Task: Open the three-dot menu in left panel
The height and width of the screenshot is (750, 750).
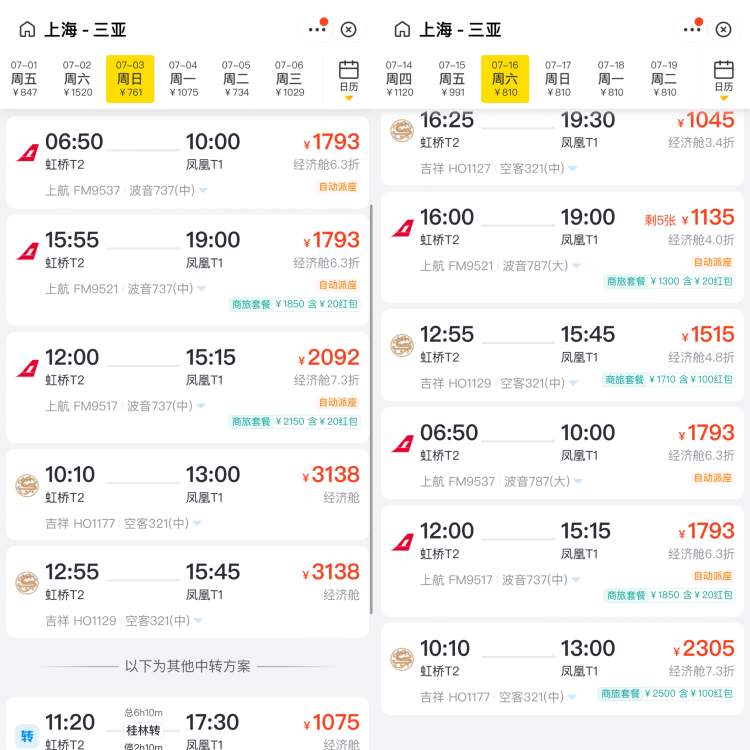Action: click(317, 30)
